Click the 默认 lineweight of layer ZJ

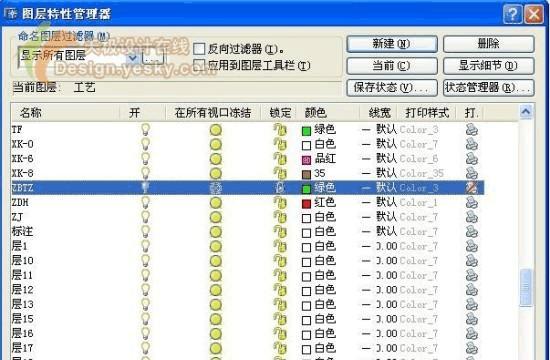click(387, 217)
